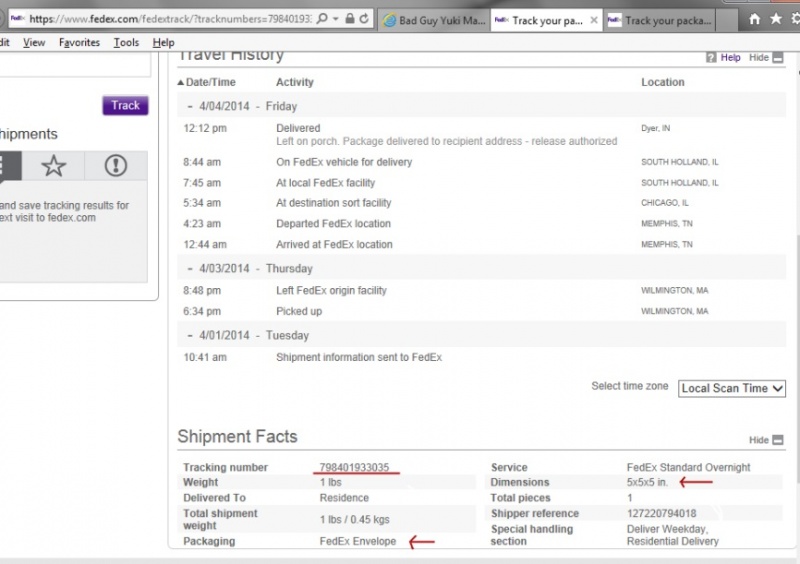Click the search magnifier in address bar
The image size is (800, 564).
coord(322,19)
